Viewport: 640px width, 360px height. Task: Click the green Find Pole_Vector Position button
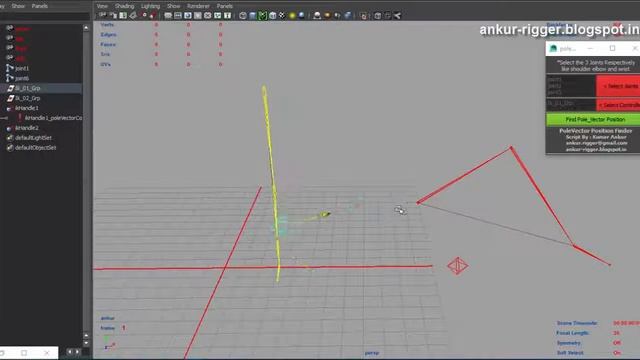pos(593,119)
